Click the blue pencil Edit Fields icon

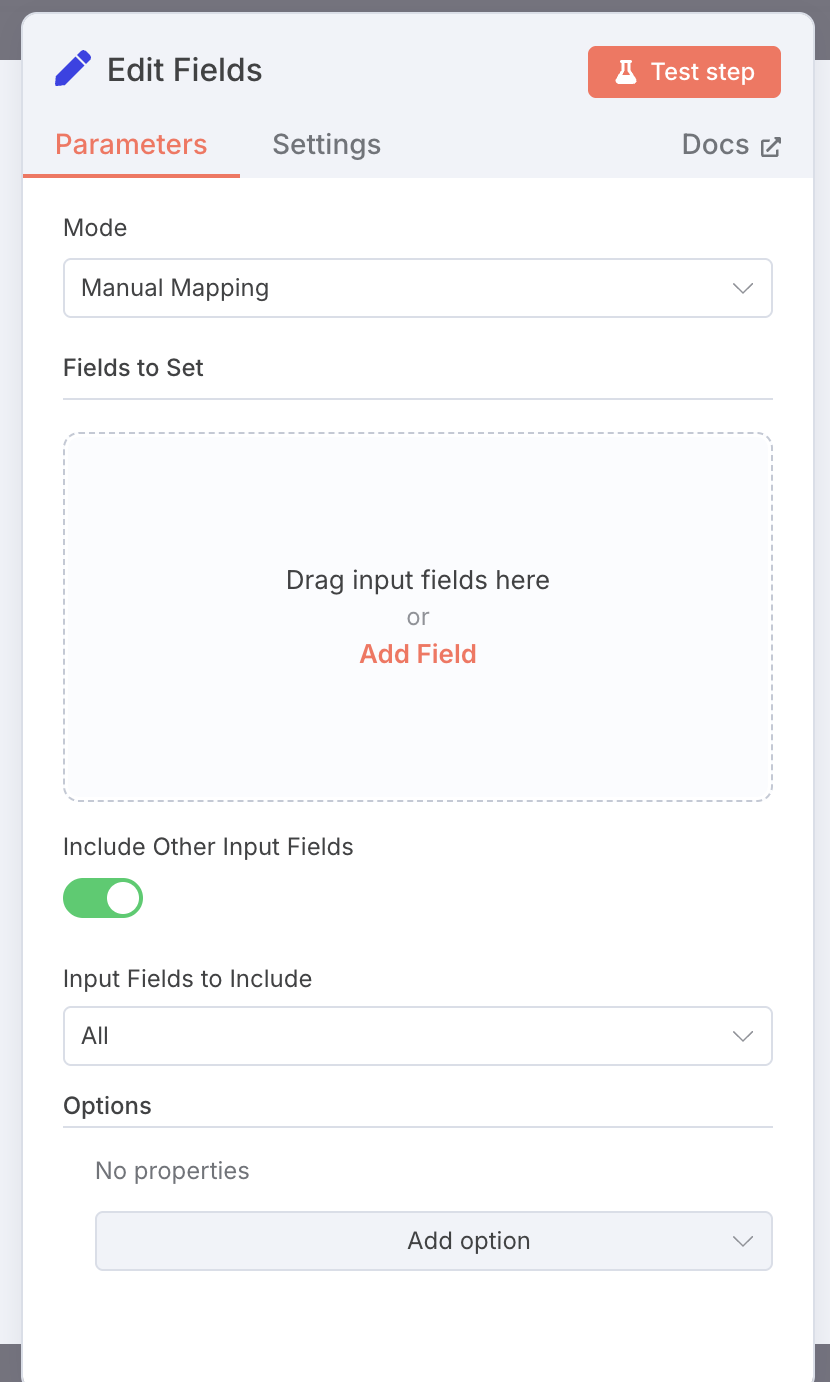pyautogui.click(x=73, y=69)
